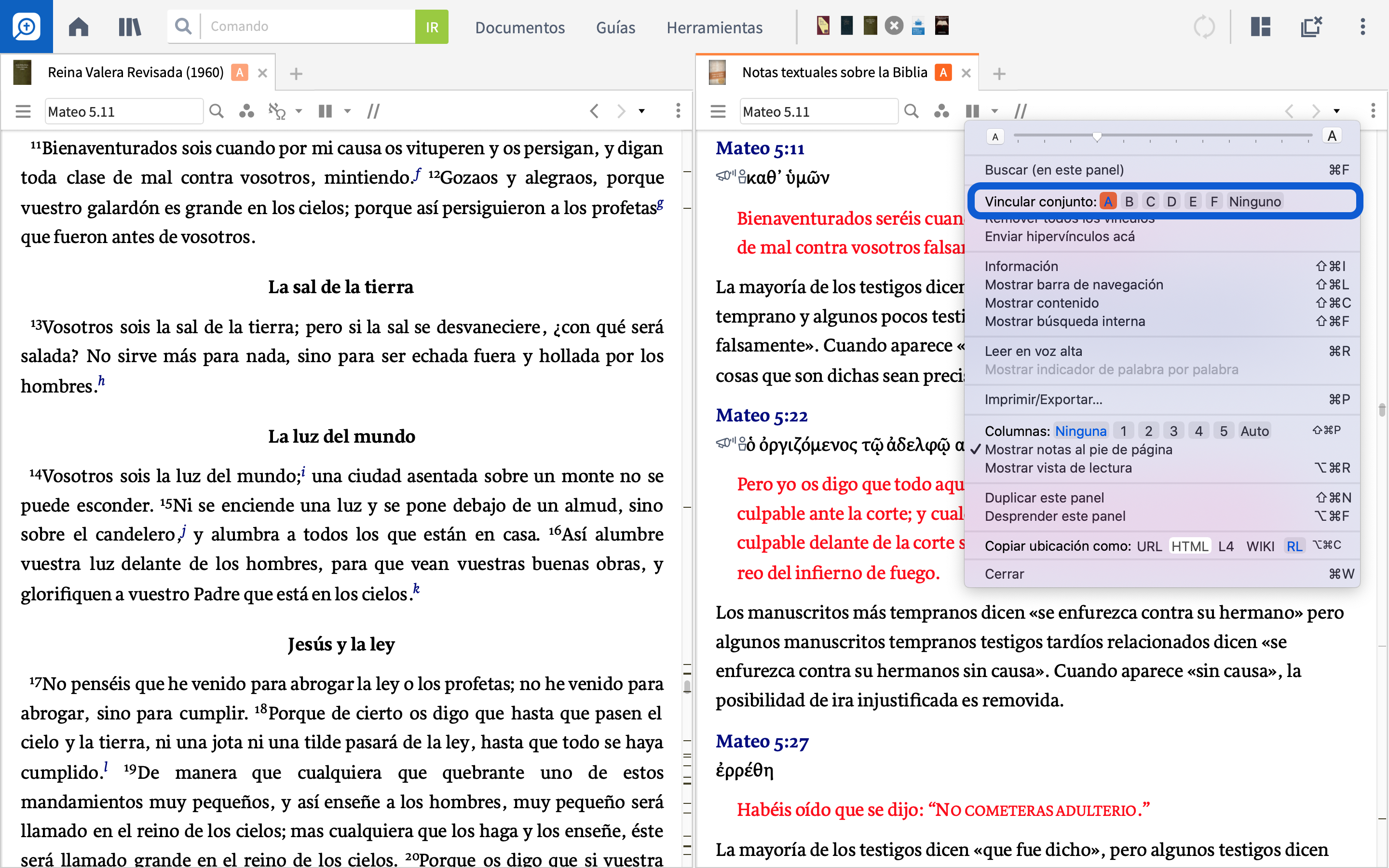
Task: Click the sync refresh circle icon
Action: 1204,27
